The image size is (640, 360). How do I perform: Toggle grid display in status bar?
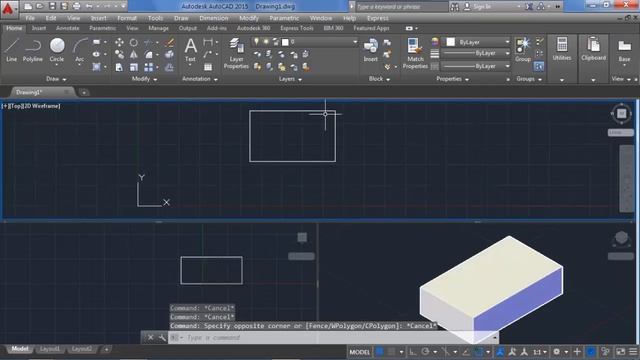379,352
